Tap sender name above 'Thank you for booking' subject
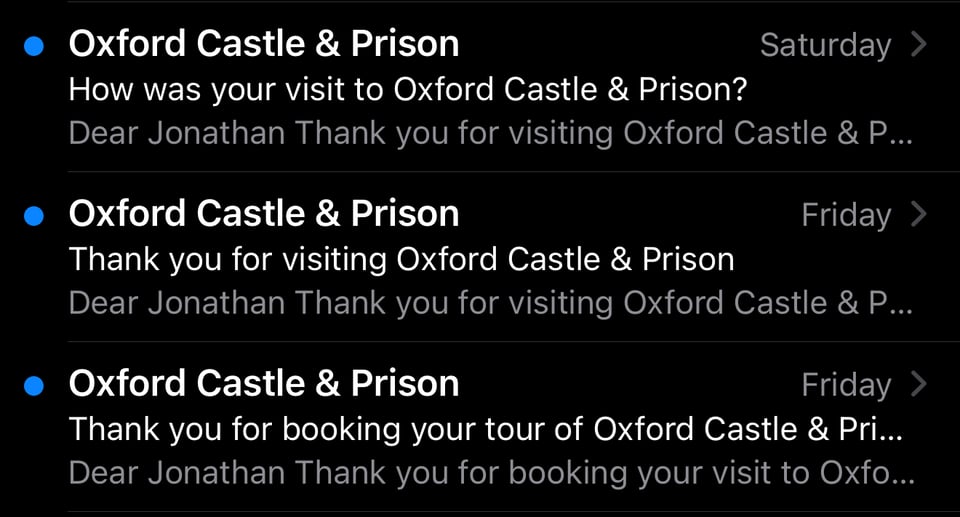Image resolution: width=960 pixels, height=517 pixels. (x=264, y=384)
